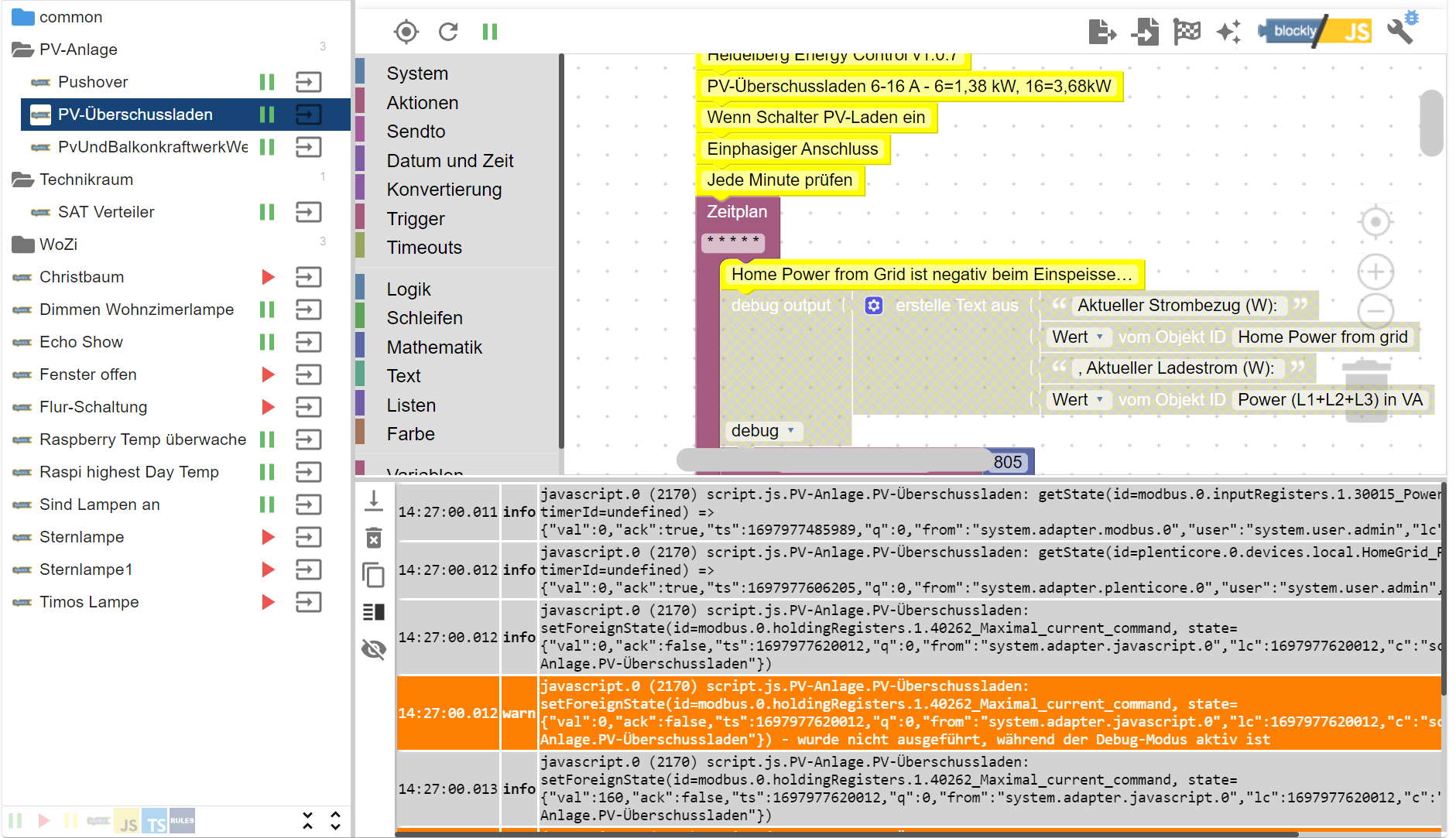Click the workspace vertical scrollbar
Viewport: 1456px width, 838px height.
tap(1432, 124)
